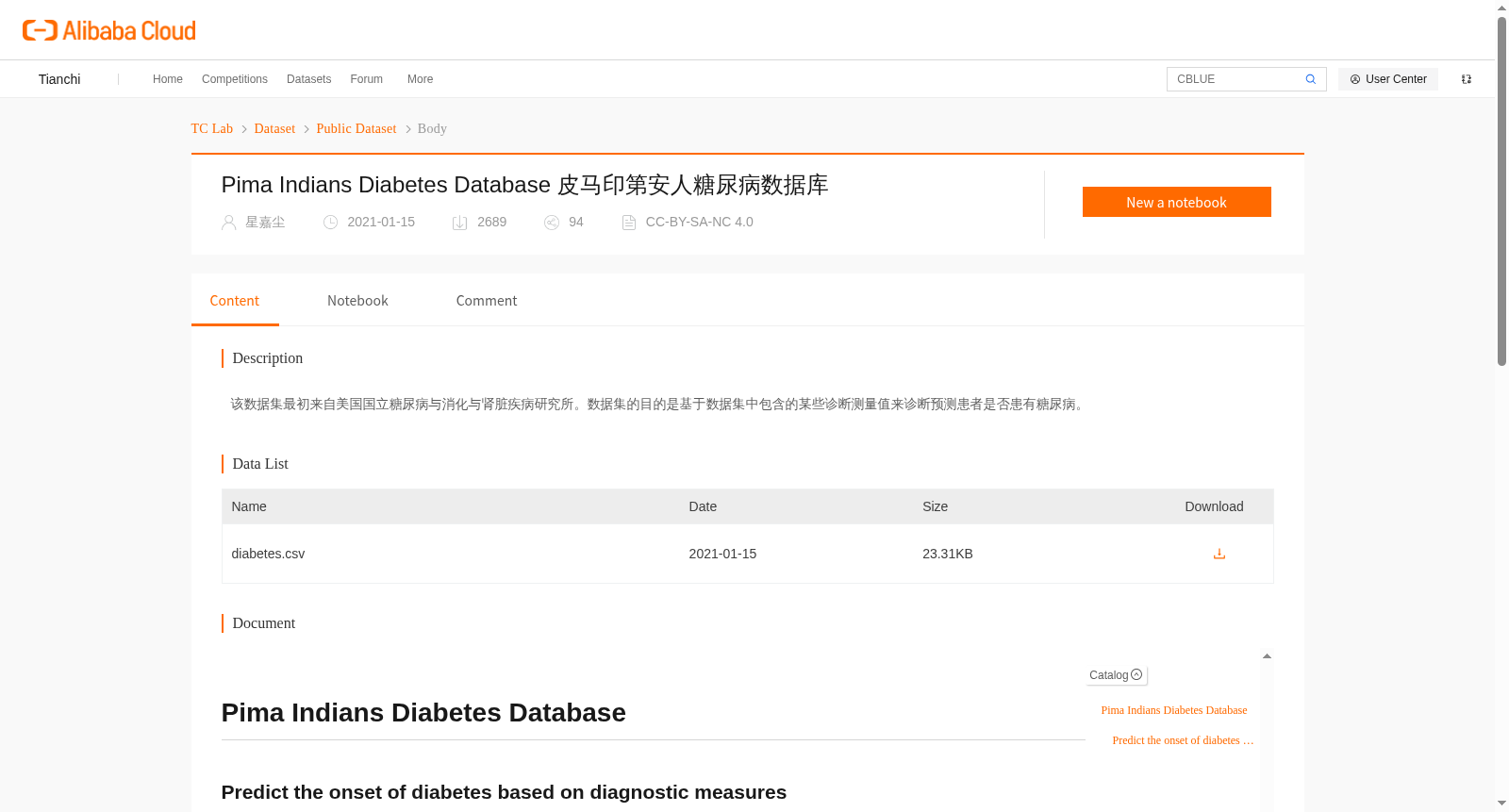Open the Forum navigation item
The height and width of the screenshot is (812, 1509).
click(367, 79)
